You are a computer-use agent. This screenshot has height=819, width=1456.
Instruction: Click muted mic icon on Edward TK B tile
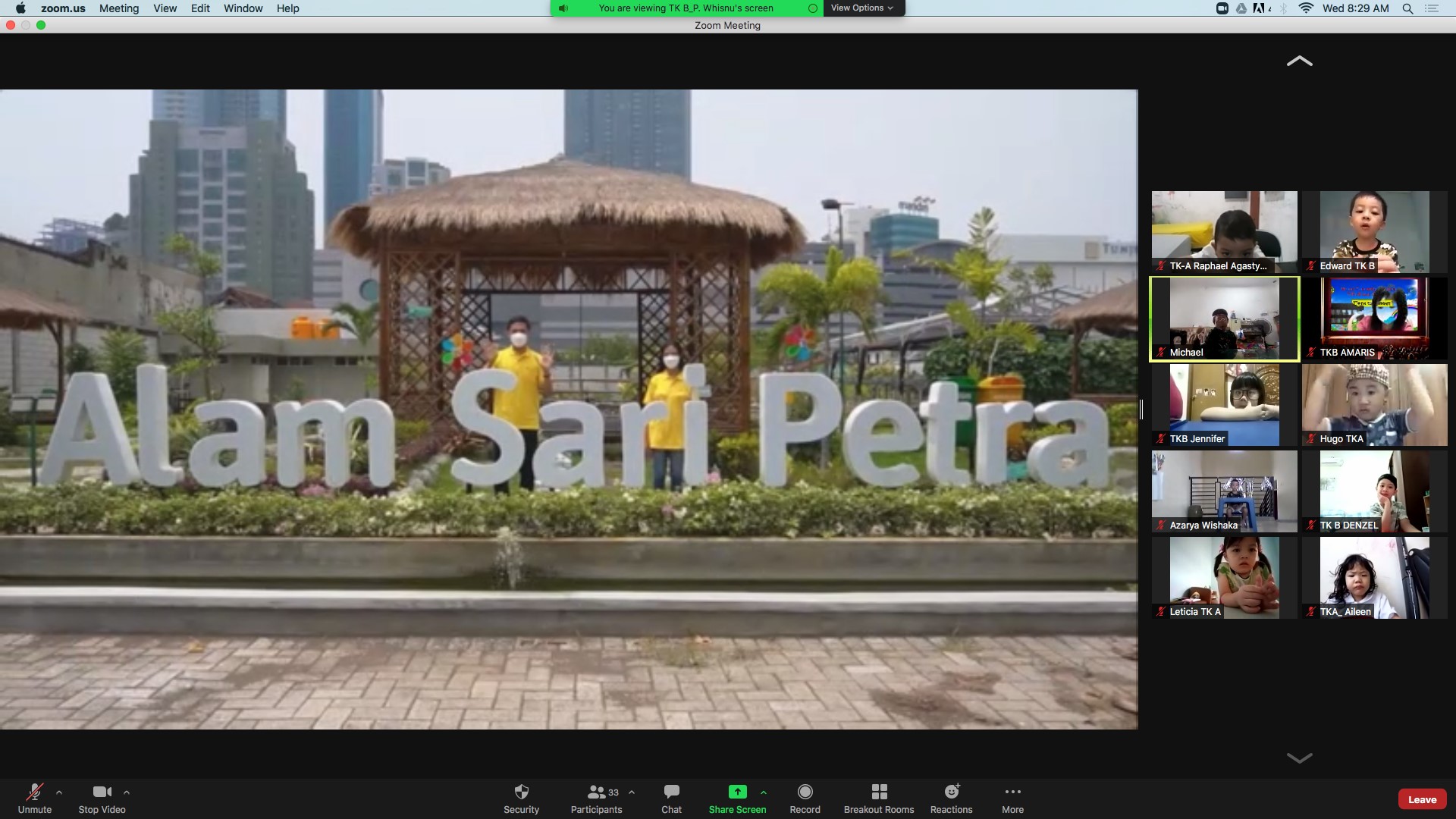click(1311, 266)
